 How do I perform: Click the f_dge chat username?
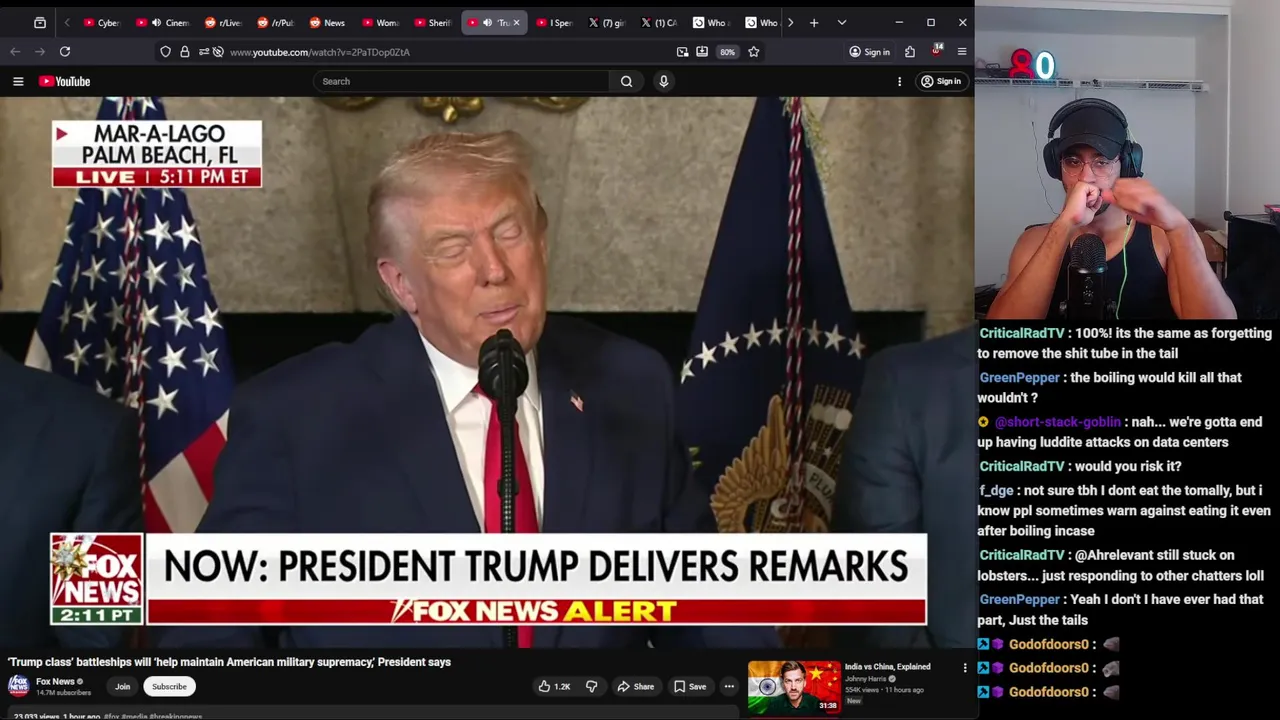[996, 490]
